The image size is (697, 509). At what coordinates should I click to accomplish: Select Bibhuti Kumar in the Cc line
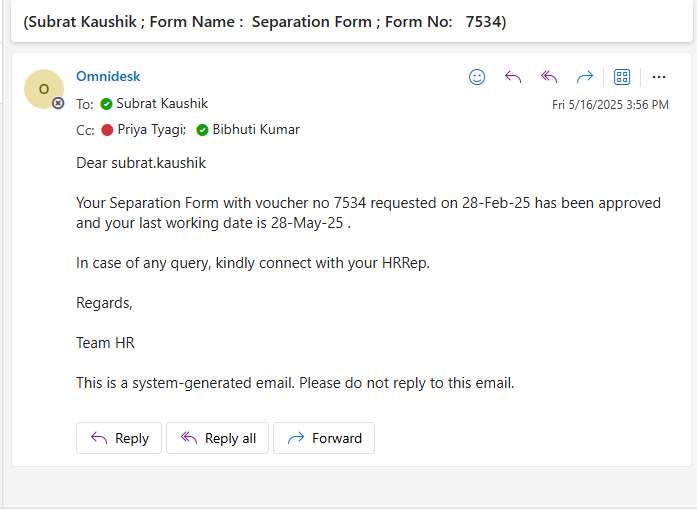click(x=255, y=129)
